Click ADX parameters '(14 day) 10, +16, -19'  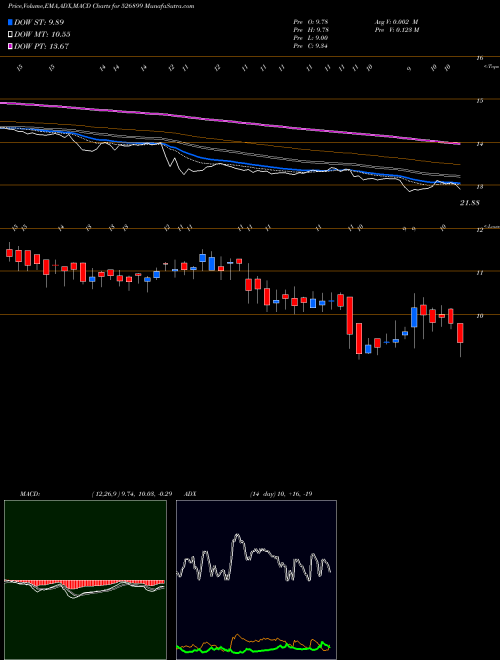pyautogui.click(x=281, y=494)
